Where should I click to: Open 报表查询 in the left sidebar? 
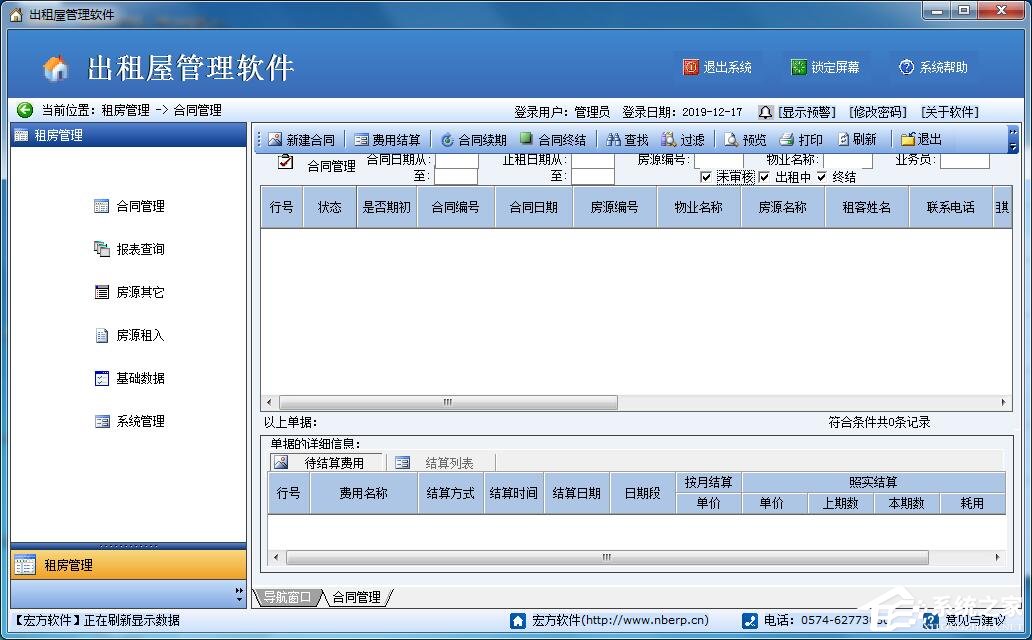140,249
